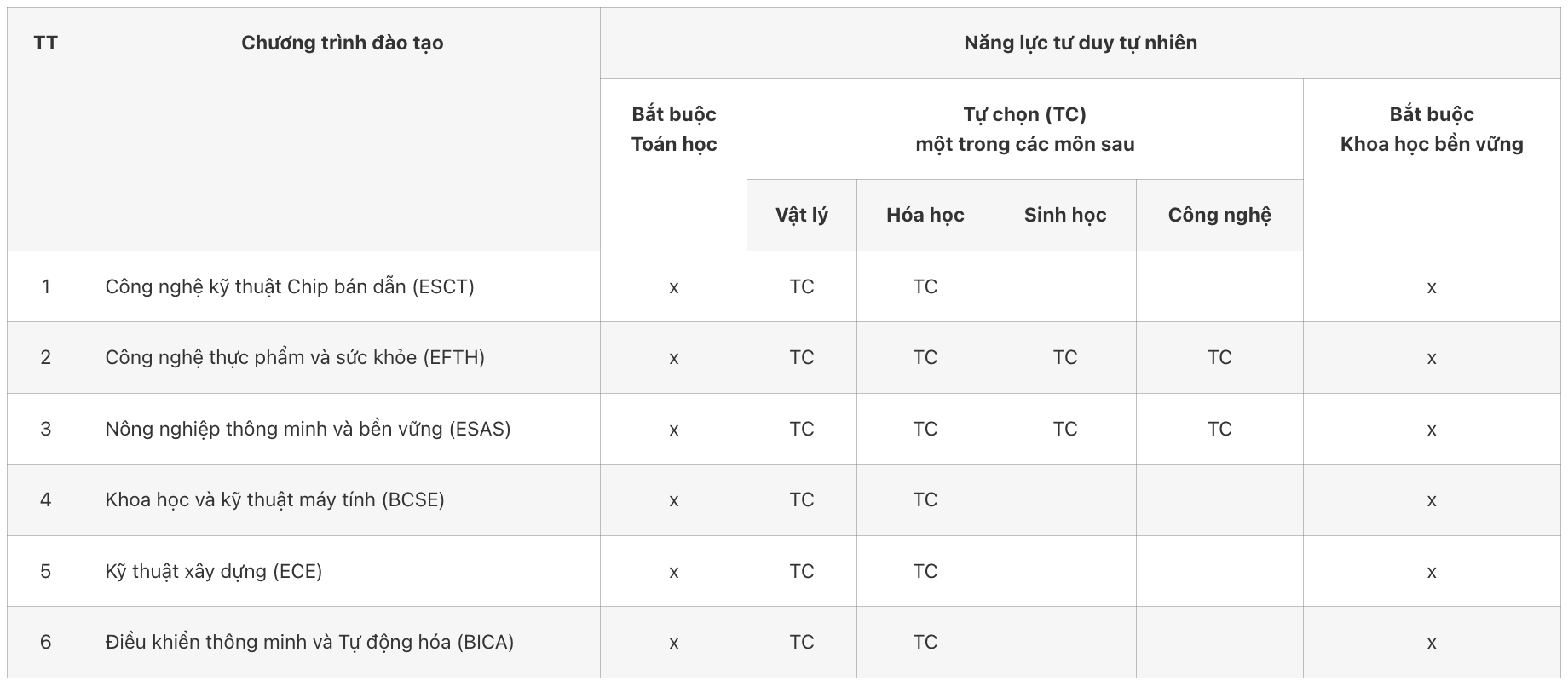Click the "Công nghệ" column header
The image size is (1568, 687).
[1219, 216]
